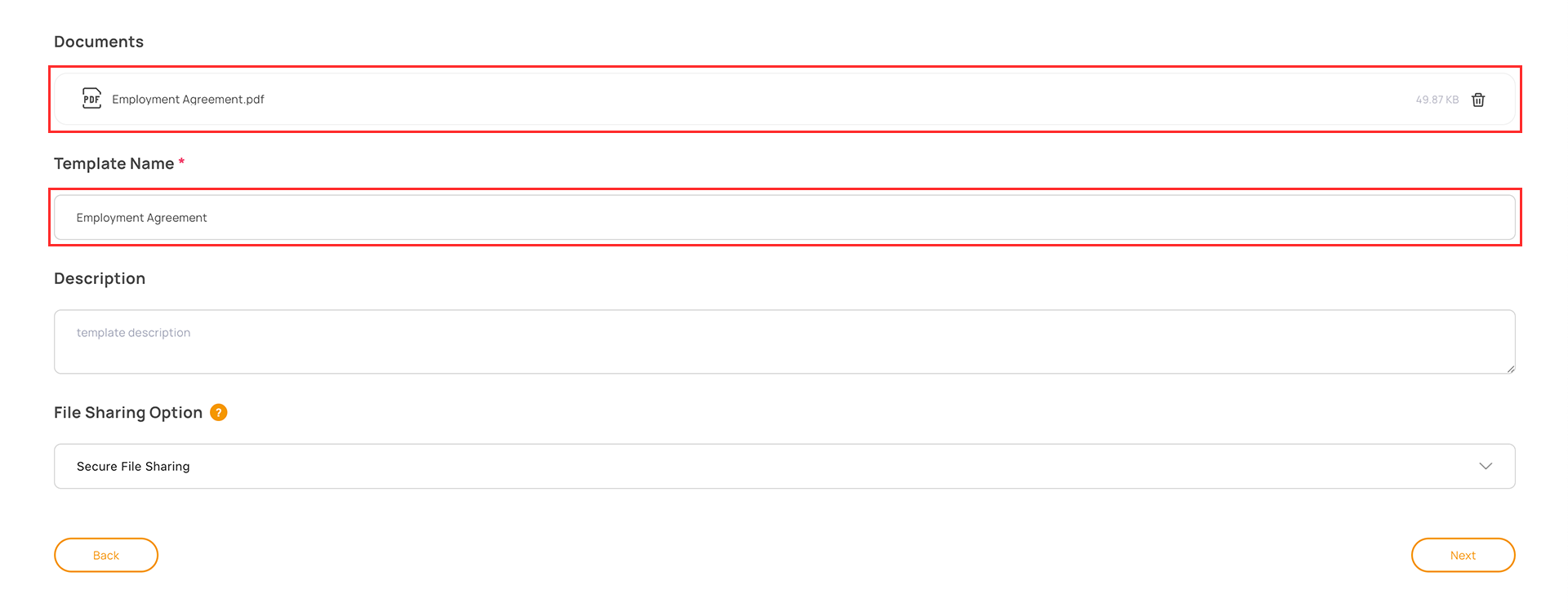Click the Description field label
1568x612 pixels.
pos(100,278)
